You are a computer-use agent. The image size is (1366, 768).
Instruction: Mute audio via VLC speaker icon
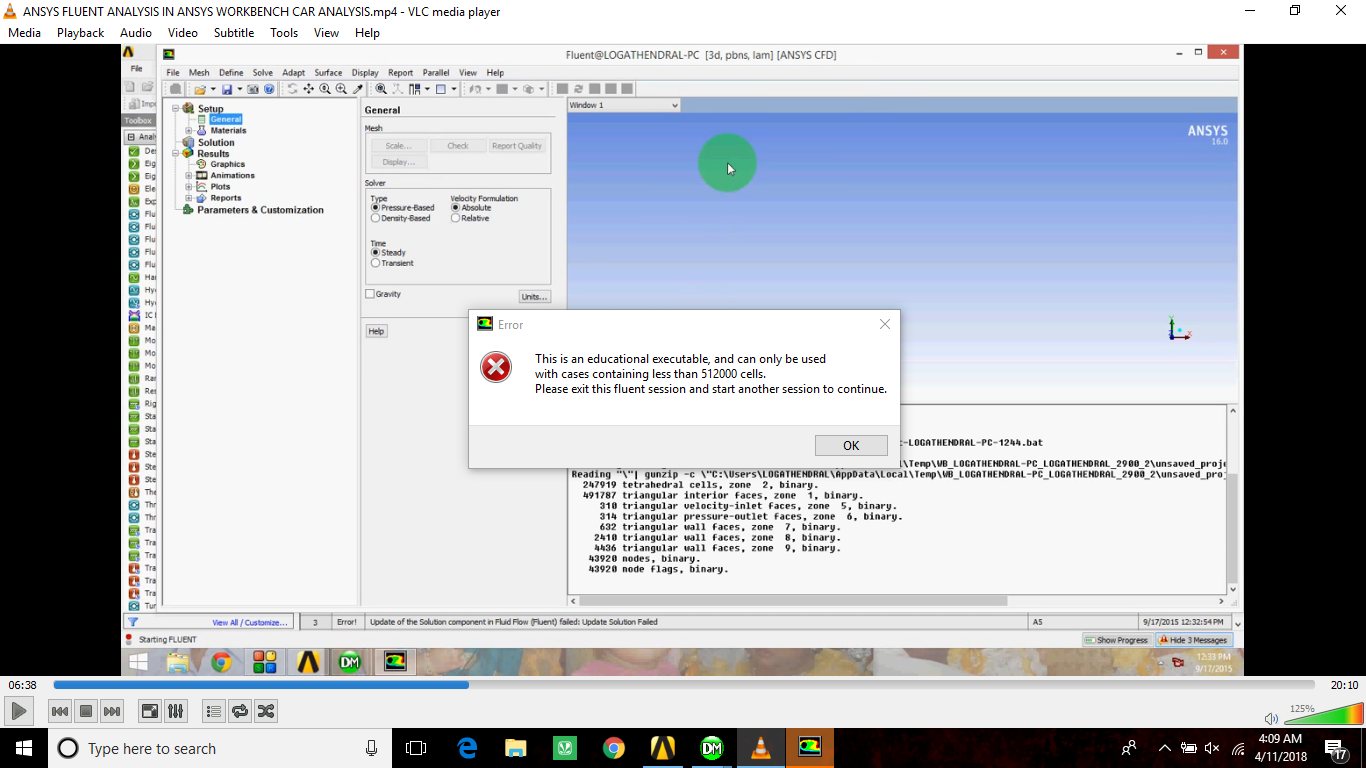coord(1271,718)
